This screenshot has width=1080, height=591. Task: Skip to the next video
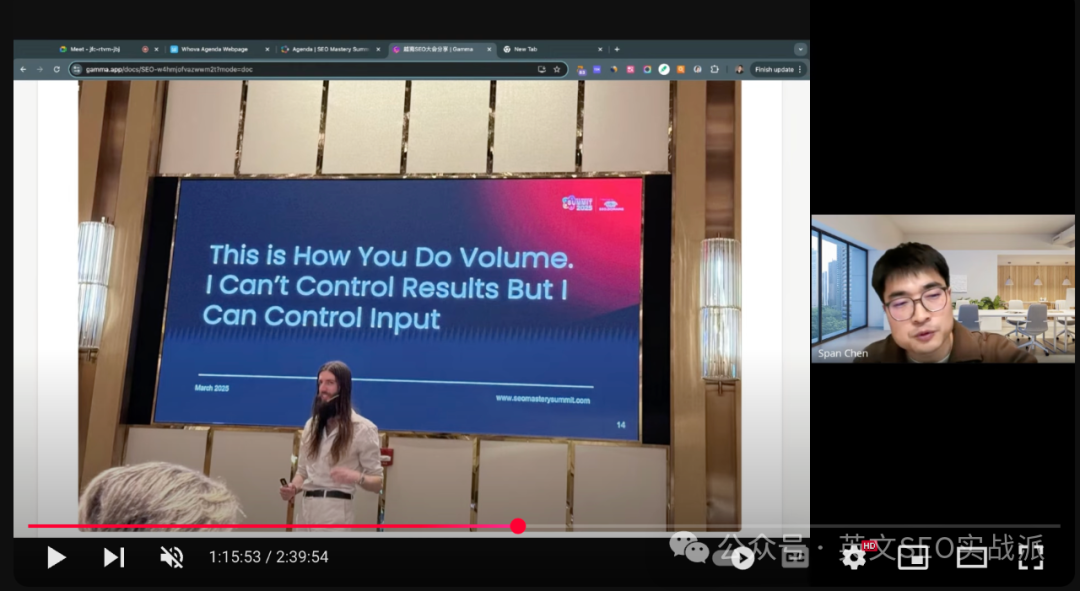pyautogui.click(x=114, y=557)
